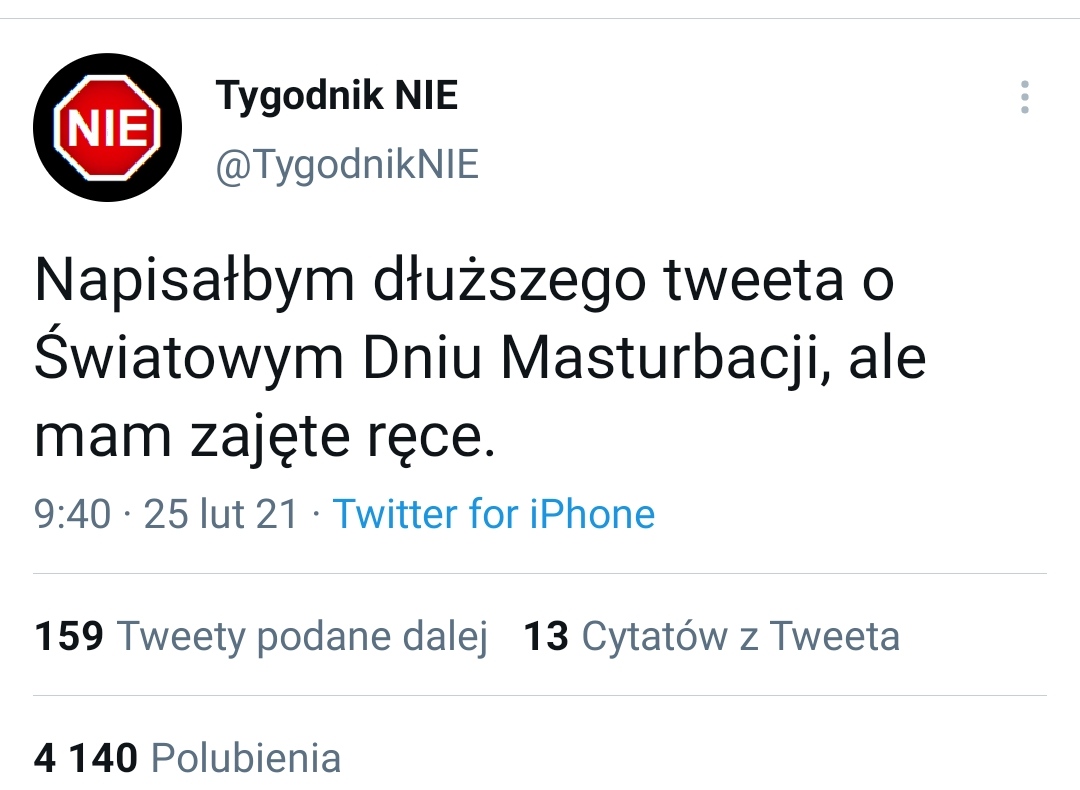Show the 159 retweets count

click(69, 636)
